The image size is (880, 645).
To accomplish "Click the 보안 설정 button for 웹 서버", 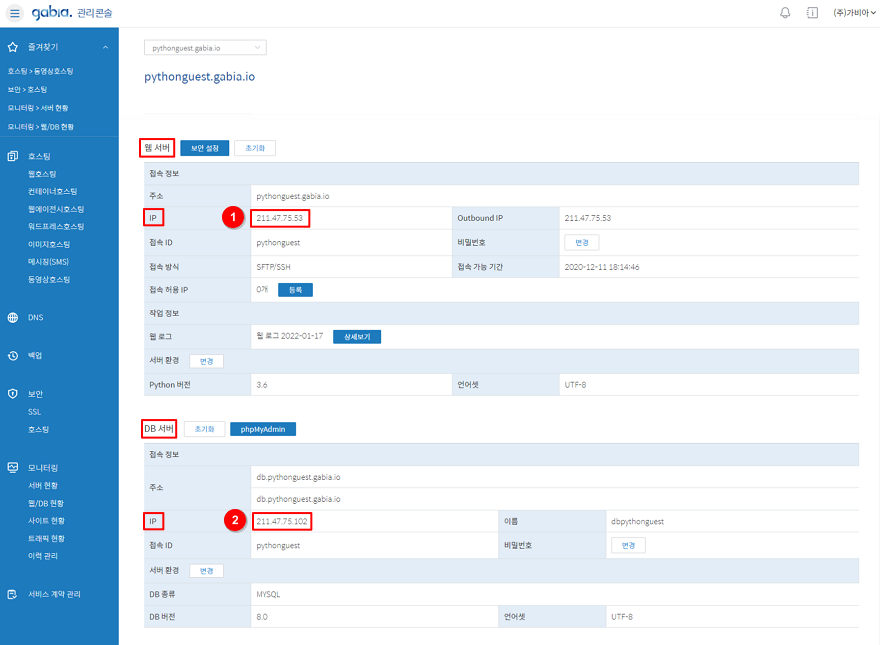I will [x=205, y=148].
